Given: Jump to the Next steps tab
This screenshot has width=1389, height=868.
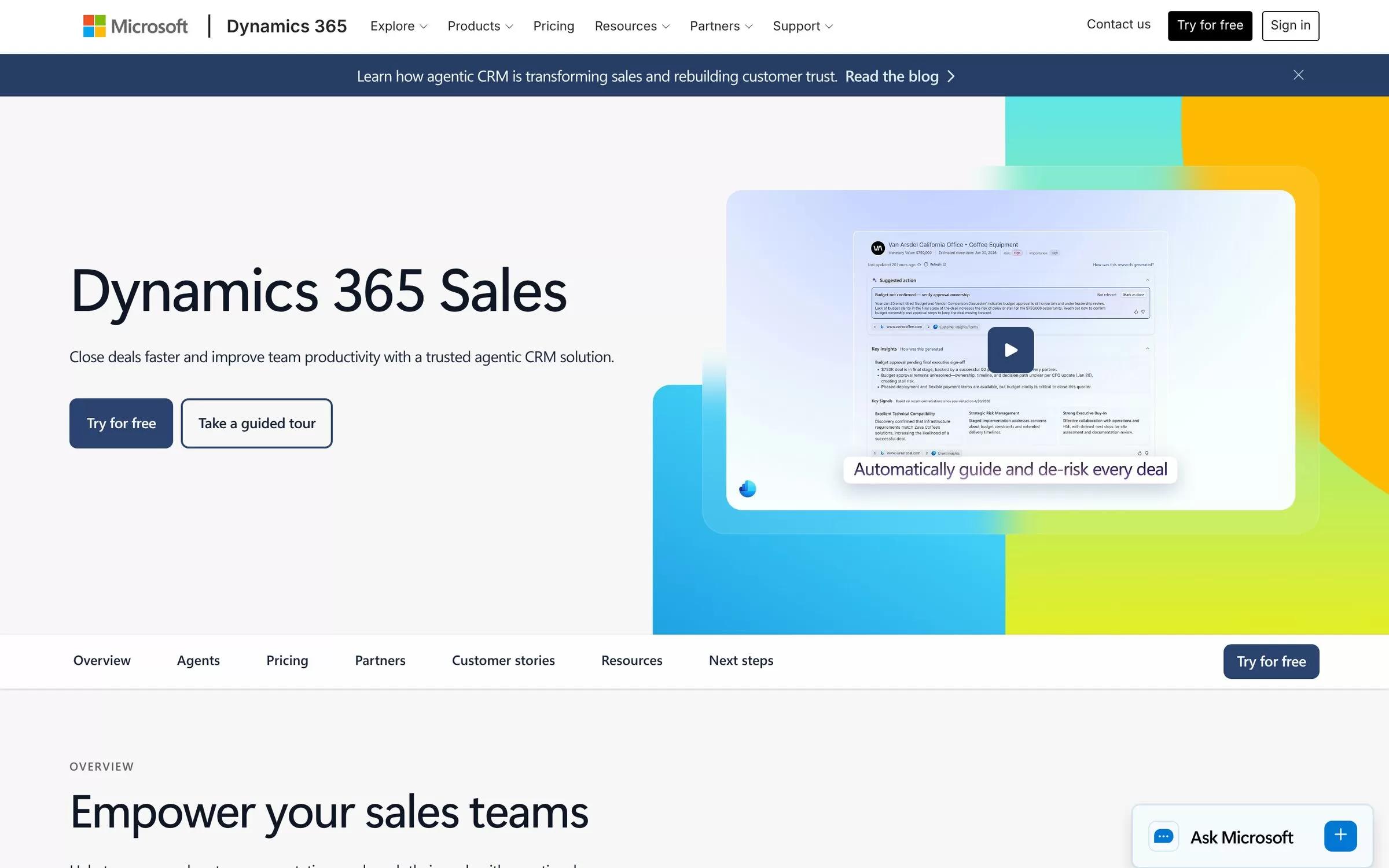Looking at the screenshot, I should point(741,660).
